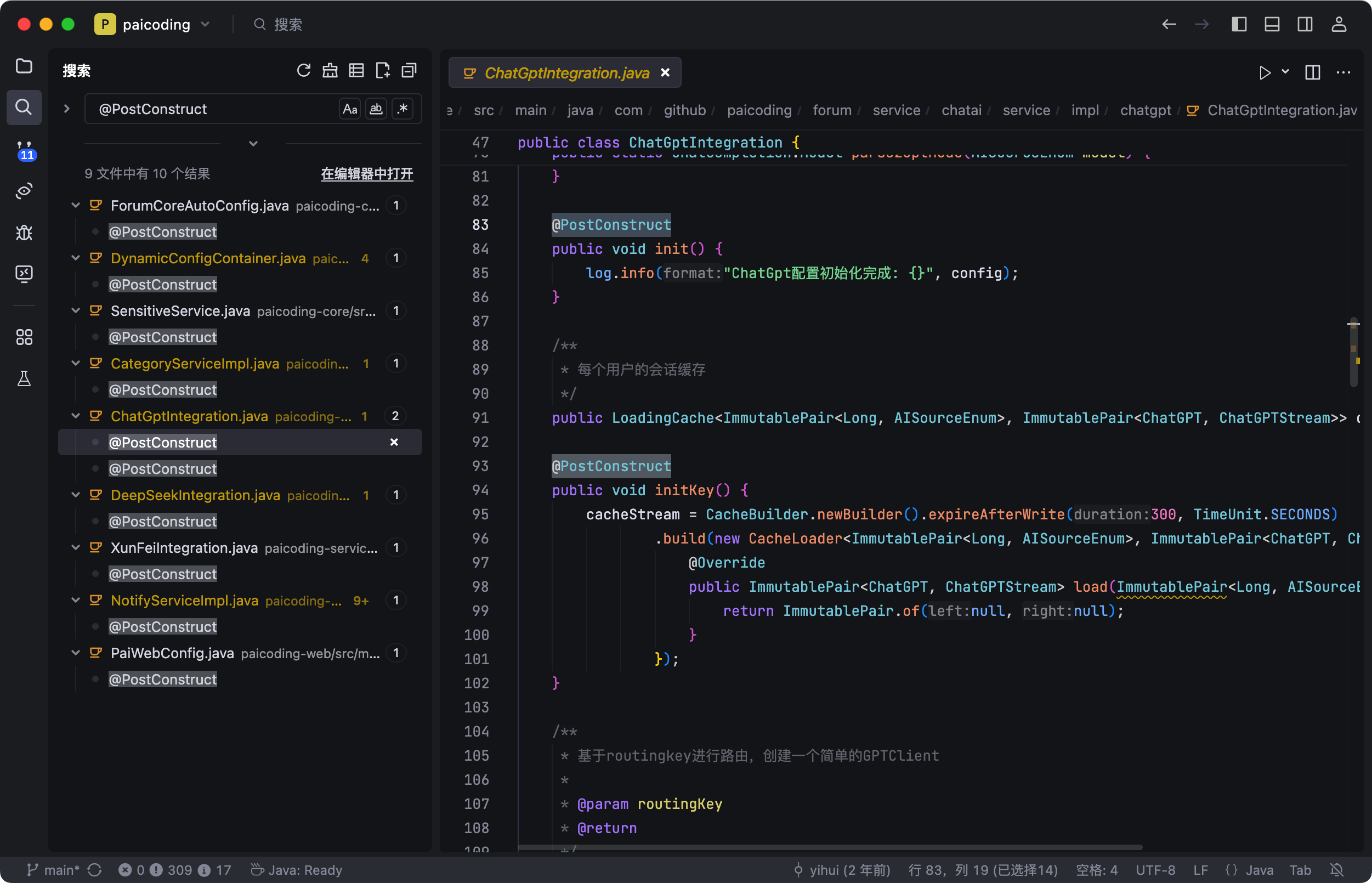Click the main* git branch button
Image resolution: width=1372 pixels, height=883 pixels.
(54, 870)
